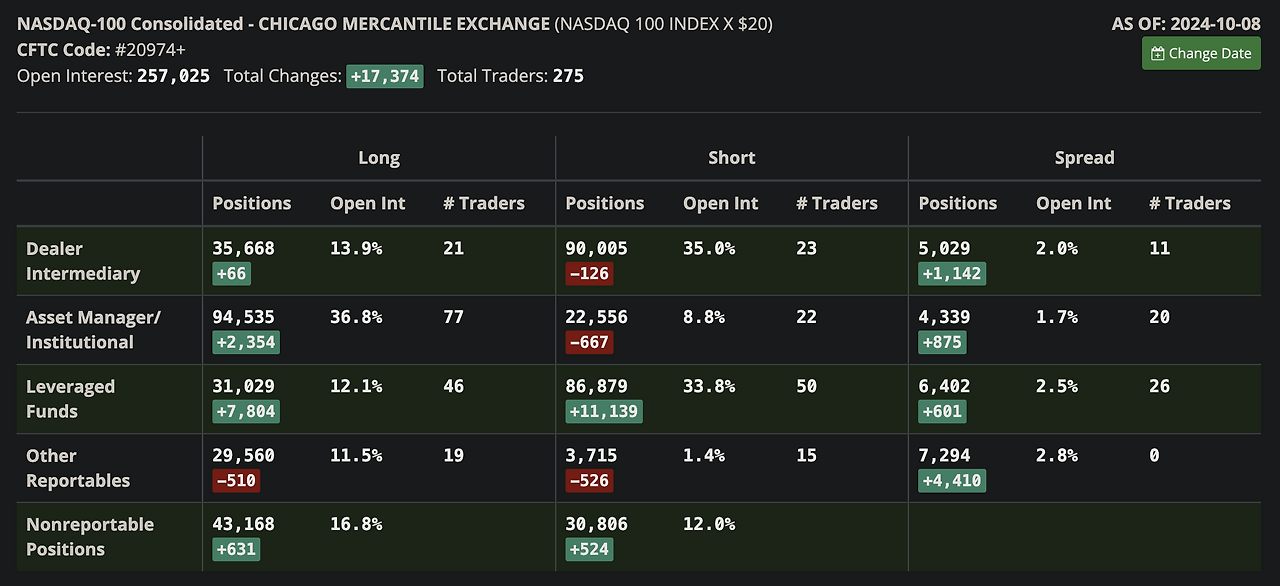Viewport: 1280px width, 586px height.
Task: Click the +66 change badge
Action: (233, 273)
